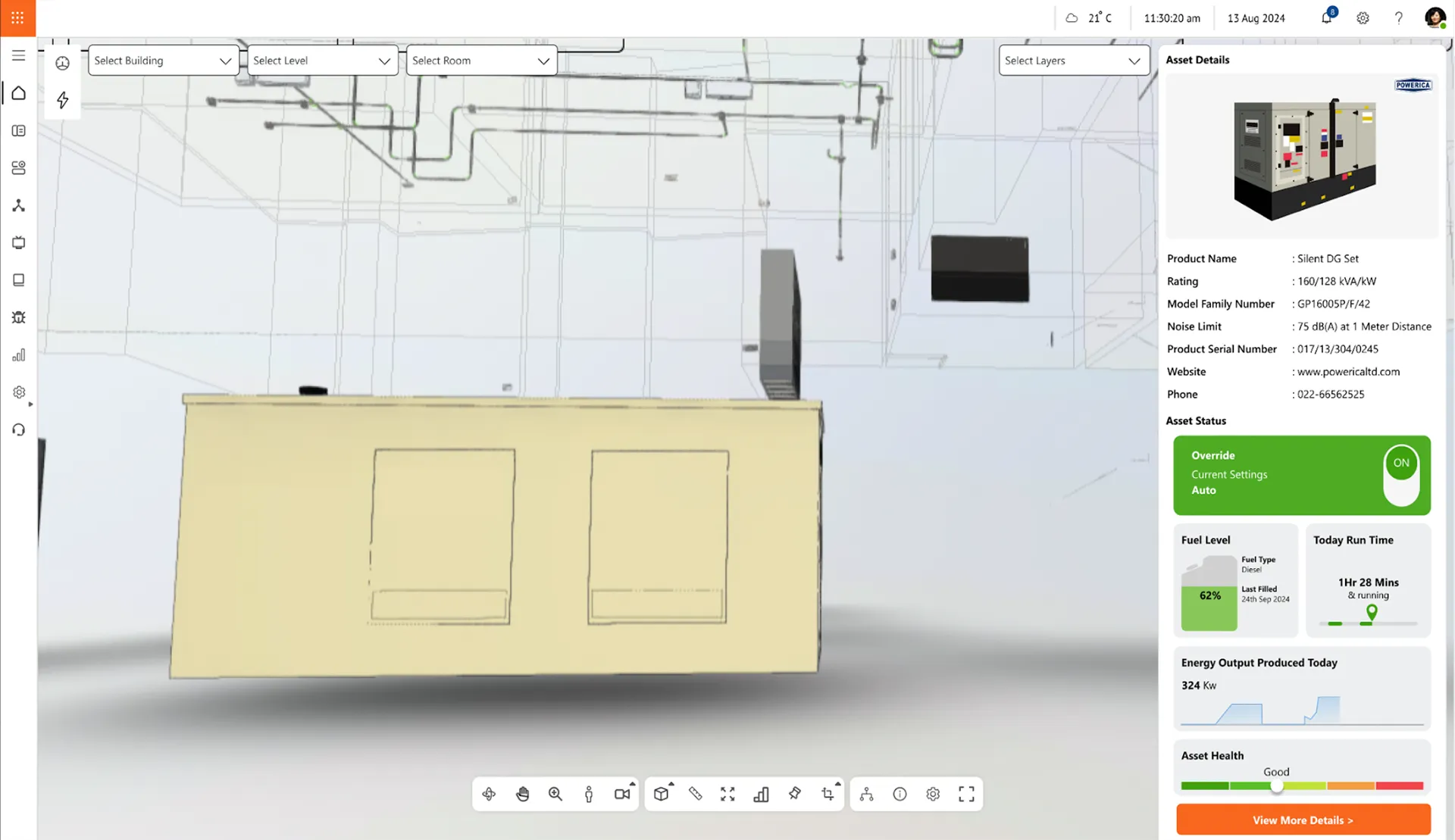Select the orbit tool in viewer toolbar
The height and width of the screenshot is (840, 1455).
pos(489,794)
